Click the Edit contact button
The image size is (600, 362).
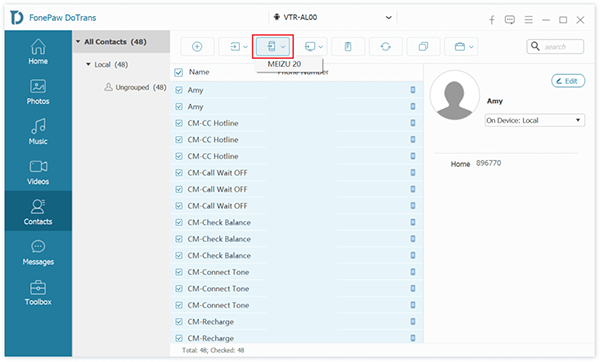(x=568, y=81)
